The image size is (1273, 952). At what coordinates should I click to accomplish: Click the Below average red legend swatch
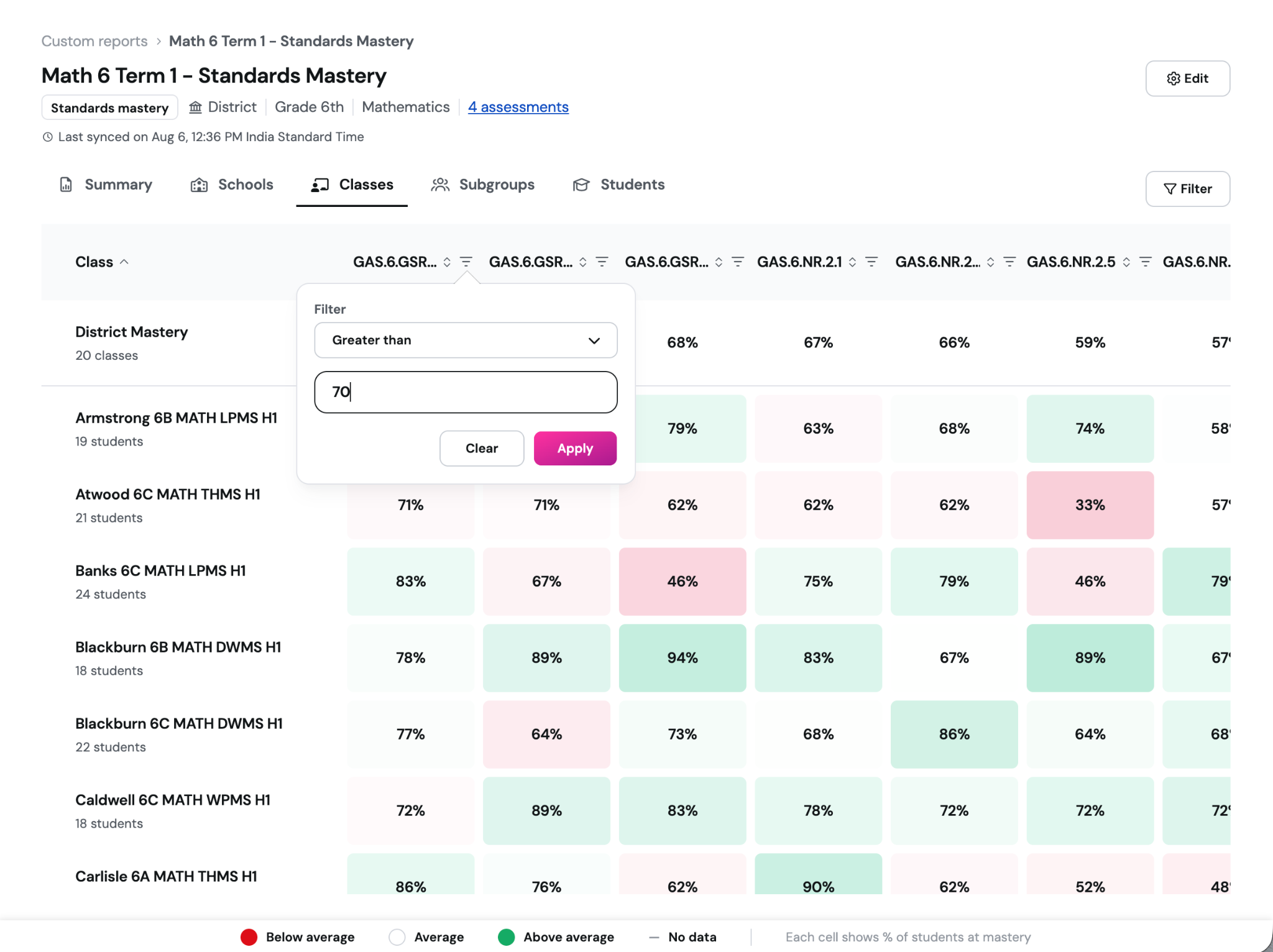[x=249, y=937]
